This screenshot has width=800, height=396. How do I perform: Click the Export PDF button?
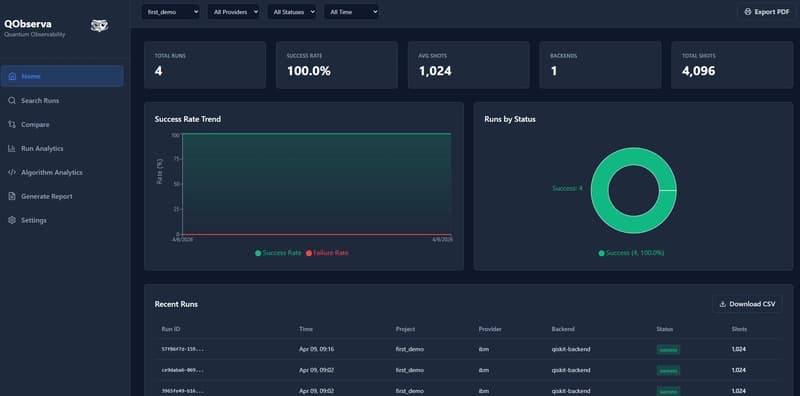click(767, 12)
